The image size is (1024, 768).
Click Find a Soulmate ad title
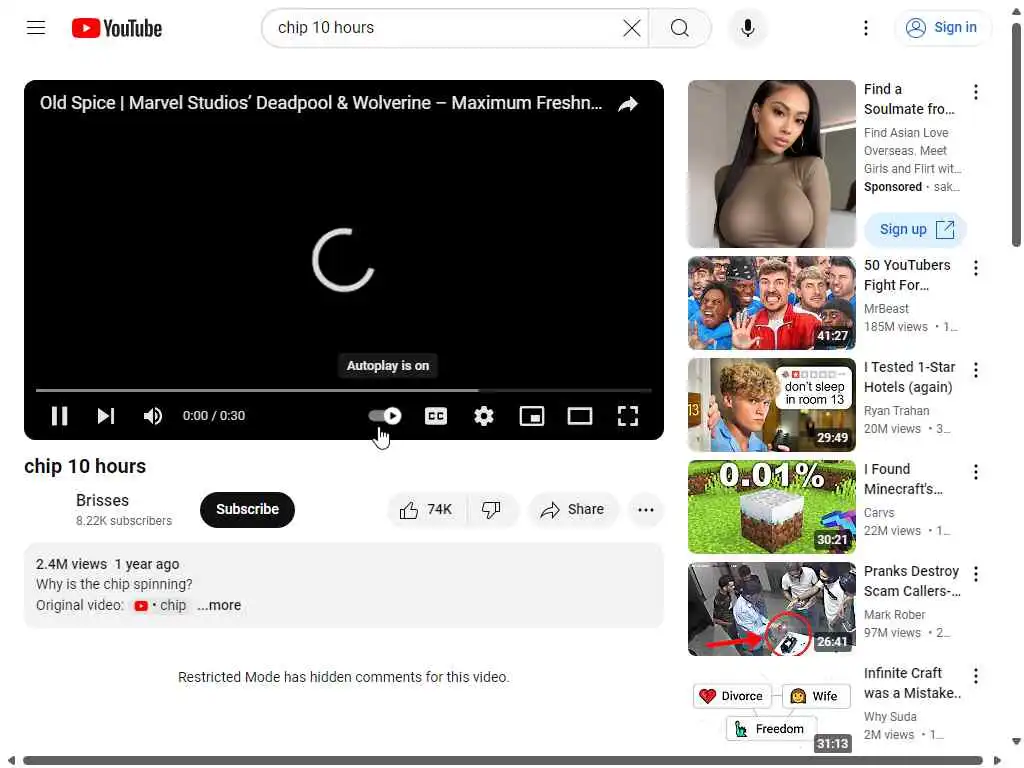pos(909,99)
